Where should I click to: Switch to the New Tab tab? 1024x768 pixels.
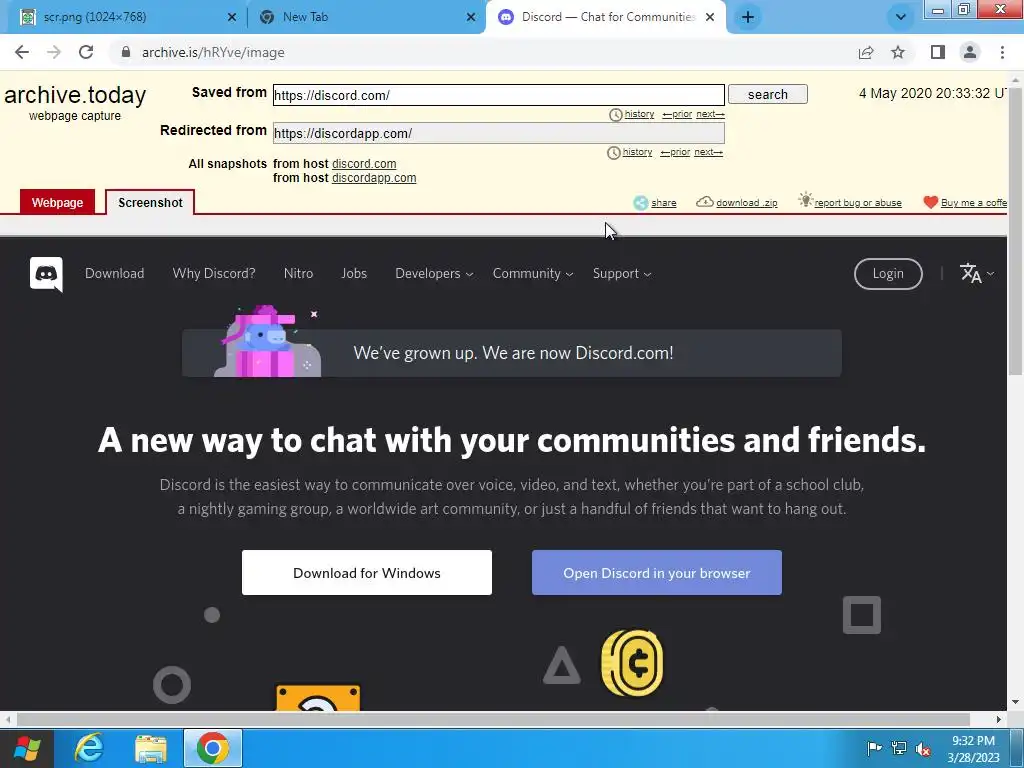click(366, 17)
